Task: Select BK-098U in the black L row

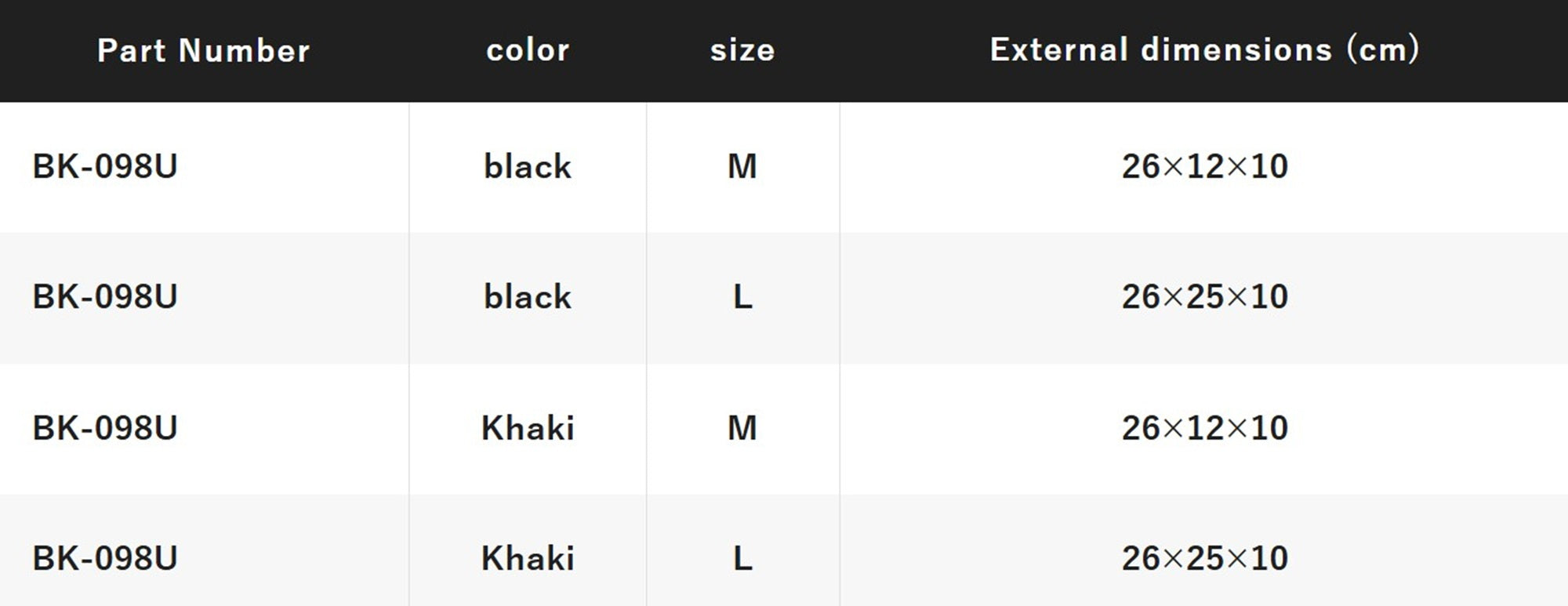Action: pos(105,296)
